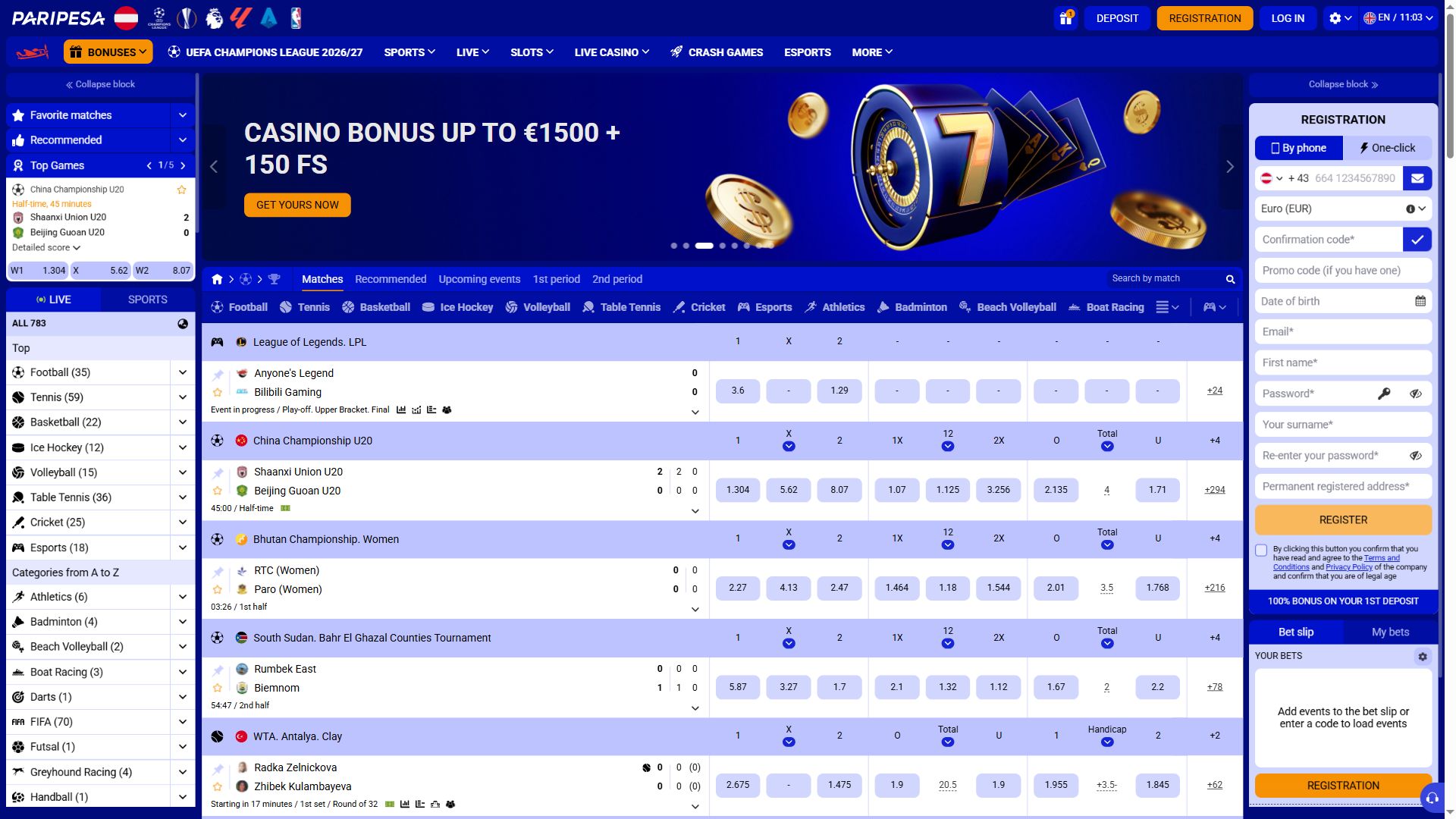Click the globe icon beside ALL 783
Viewport: 1456px width, 819px height.
coord(183,323)
